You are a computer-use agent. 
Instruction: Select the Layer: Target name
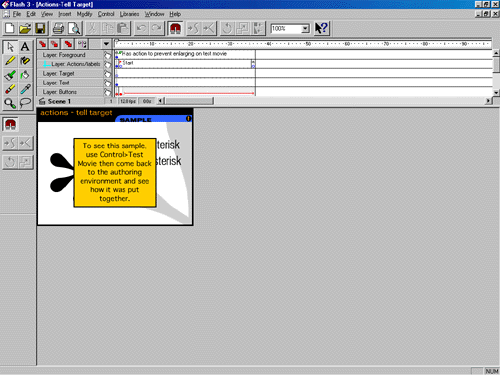coord(58,73)
